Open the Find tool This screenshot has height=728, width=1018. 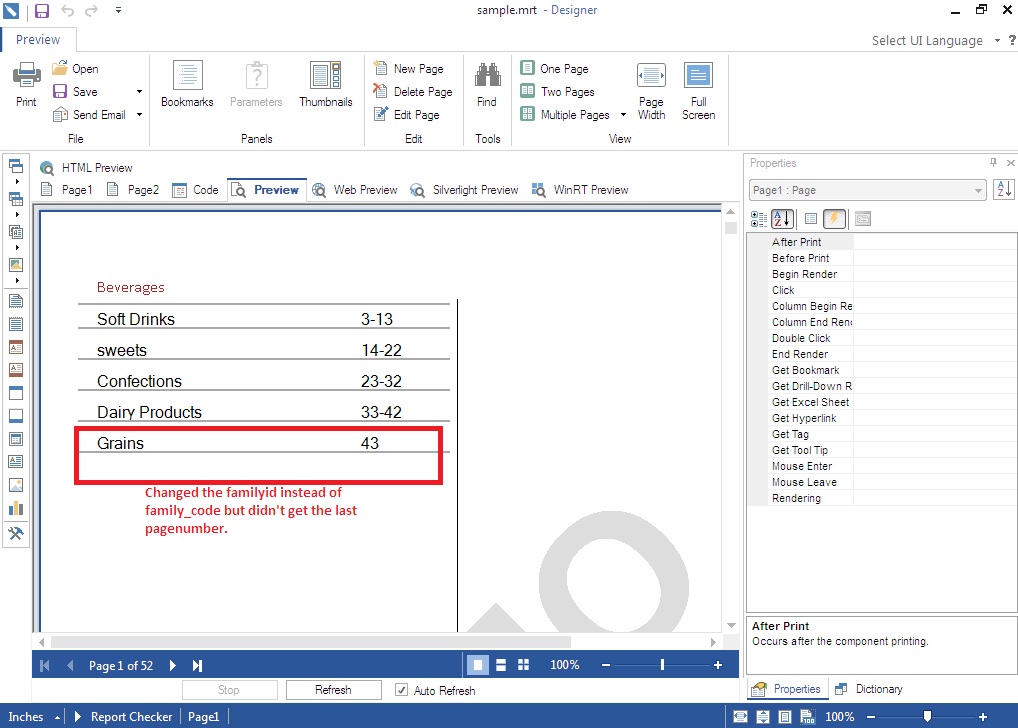click(487, 84)
